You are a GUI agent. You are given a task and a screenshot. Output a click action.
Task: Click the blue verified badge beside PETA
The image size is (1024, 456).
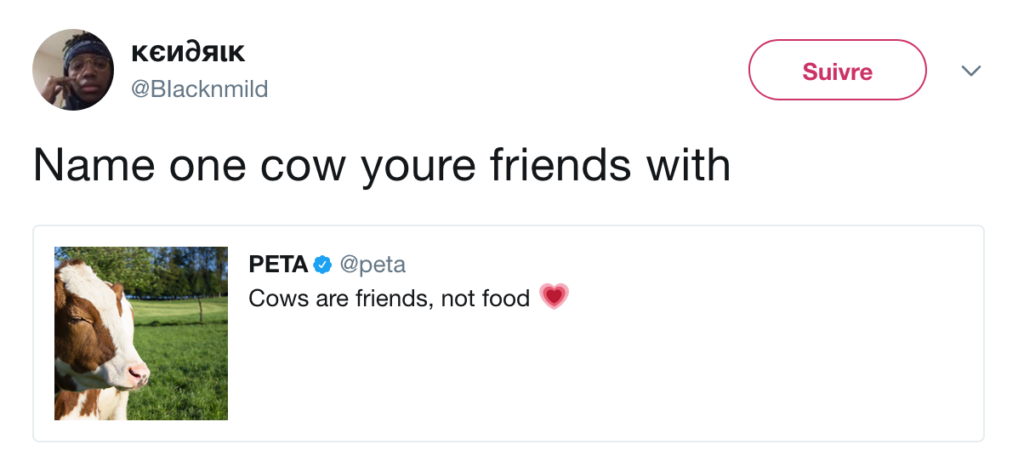click(322, 265)
